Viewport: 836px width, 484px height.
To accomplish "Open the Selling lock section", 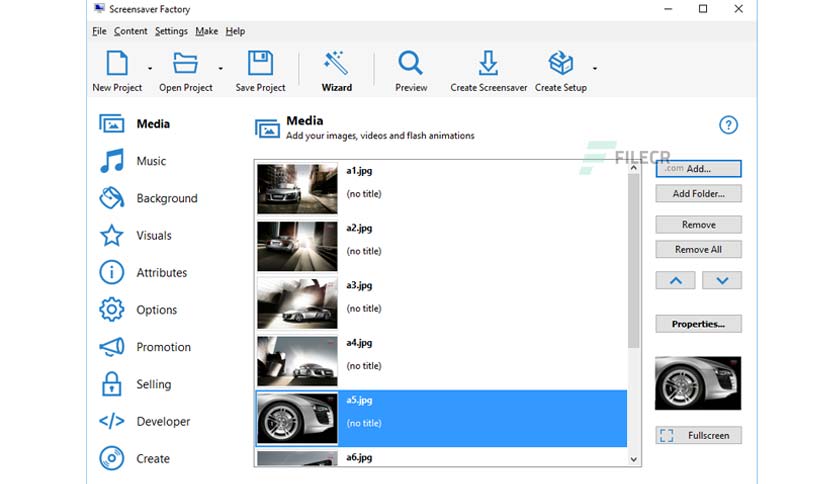I will click(135, 384).
